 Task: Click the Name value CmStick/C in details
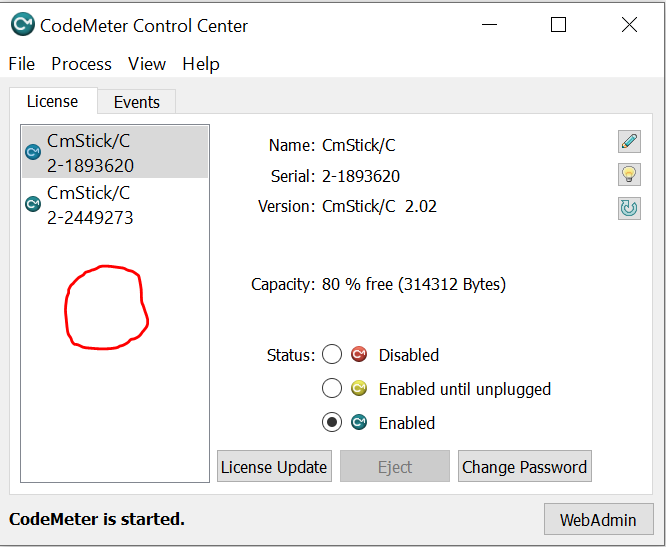[359, 145]
